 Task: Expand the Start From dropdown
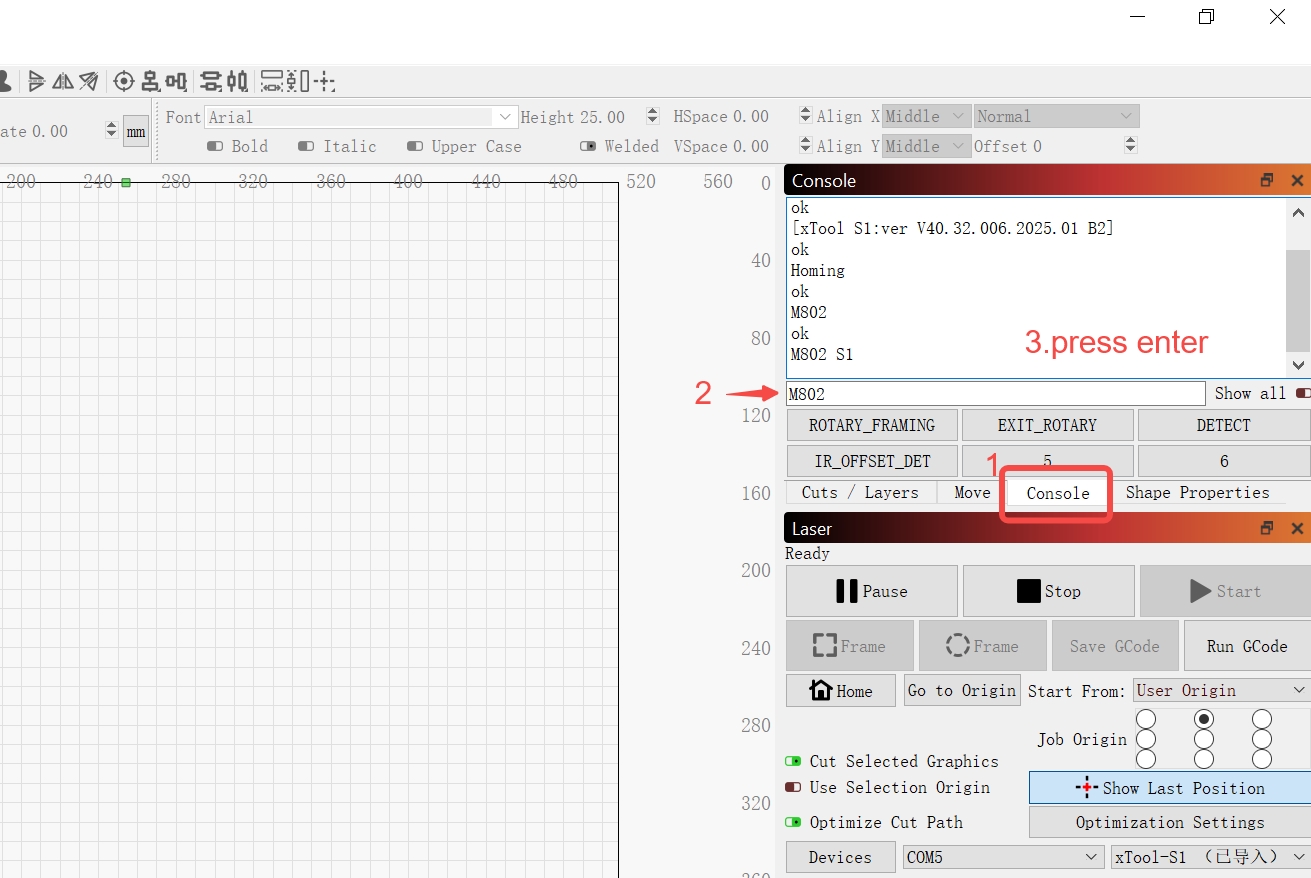pos(1221,691)
